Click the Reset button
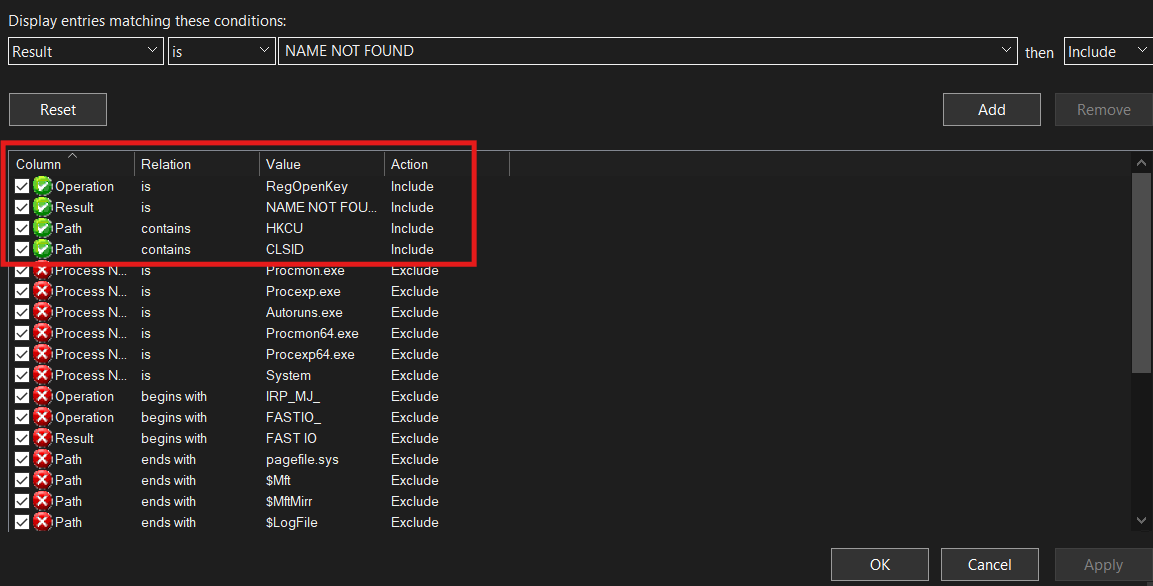Viewport: 1153px width, 586px height. [58, 110]
